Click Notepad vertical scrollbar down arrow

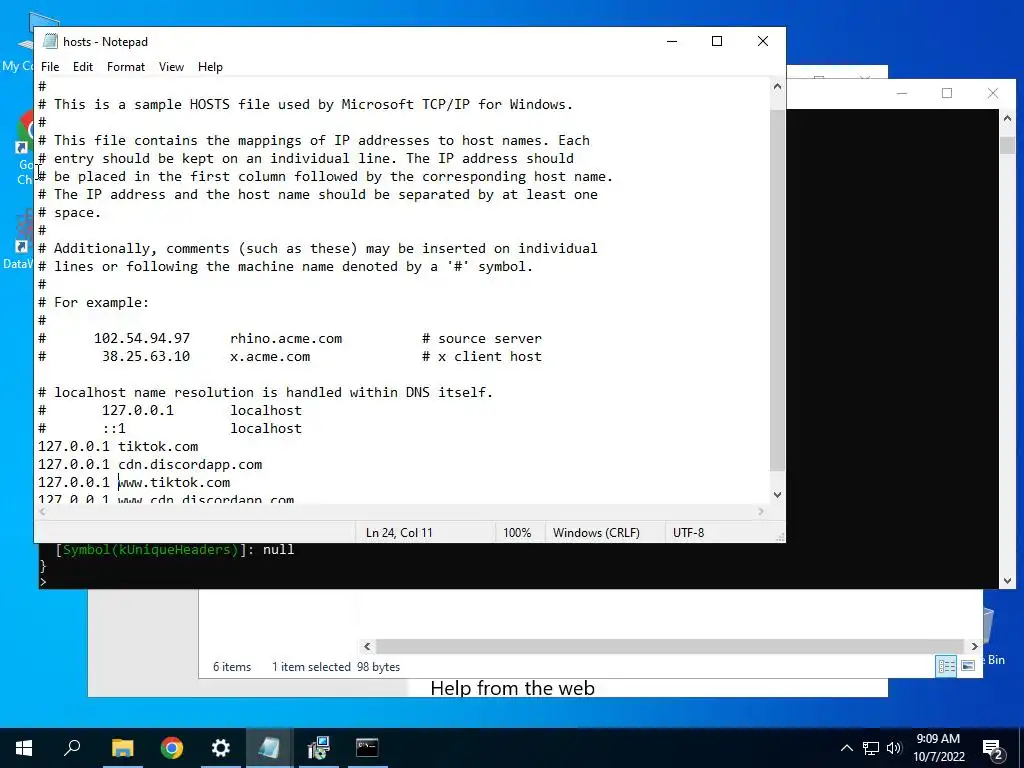click(777, 495)
